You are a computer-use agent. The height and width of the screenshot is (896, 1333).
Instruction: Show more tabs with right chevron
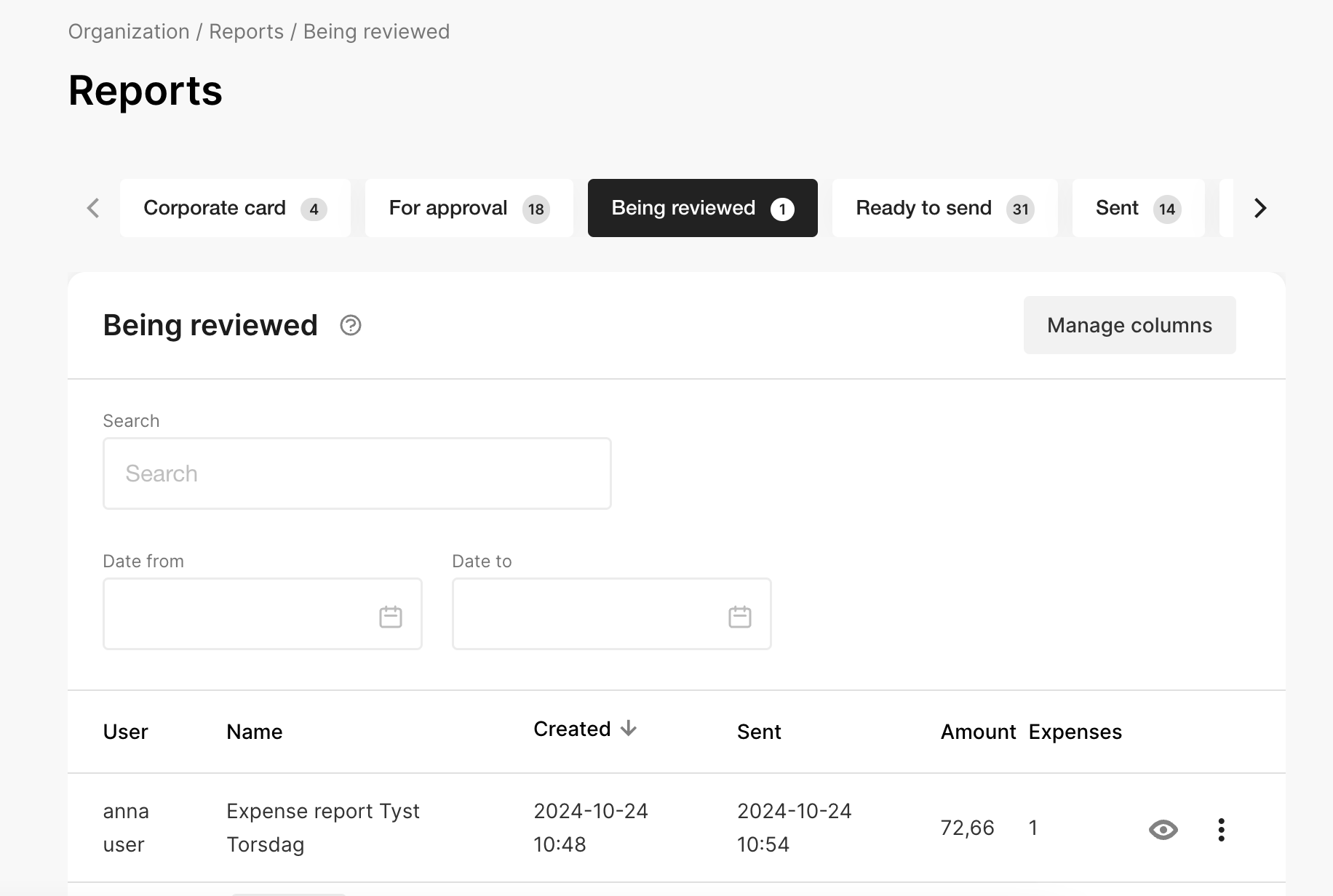[x=1260, y=208]
